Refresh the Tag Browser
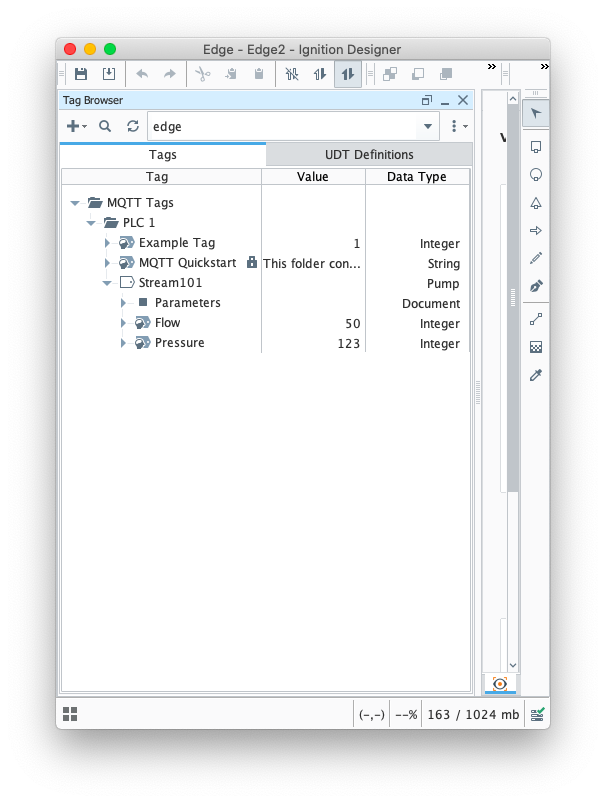This screenshot has height=803, width=606. pos(133,126)
